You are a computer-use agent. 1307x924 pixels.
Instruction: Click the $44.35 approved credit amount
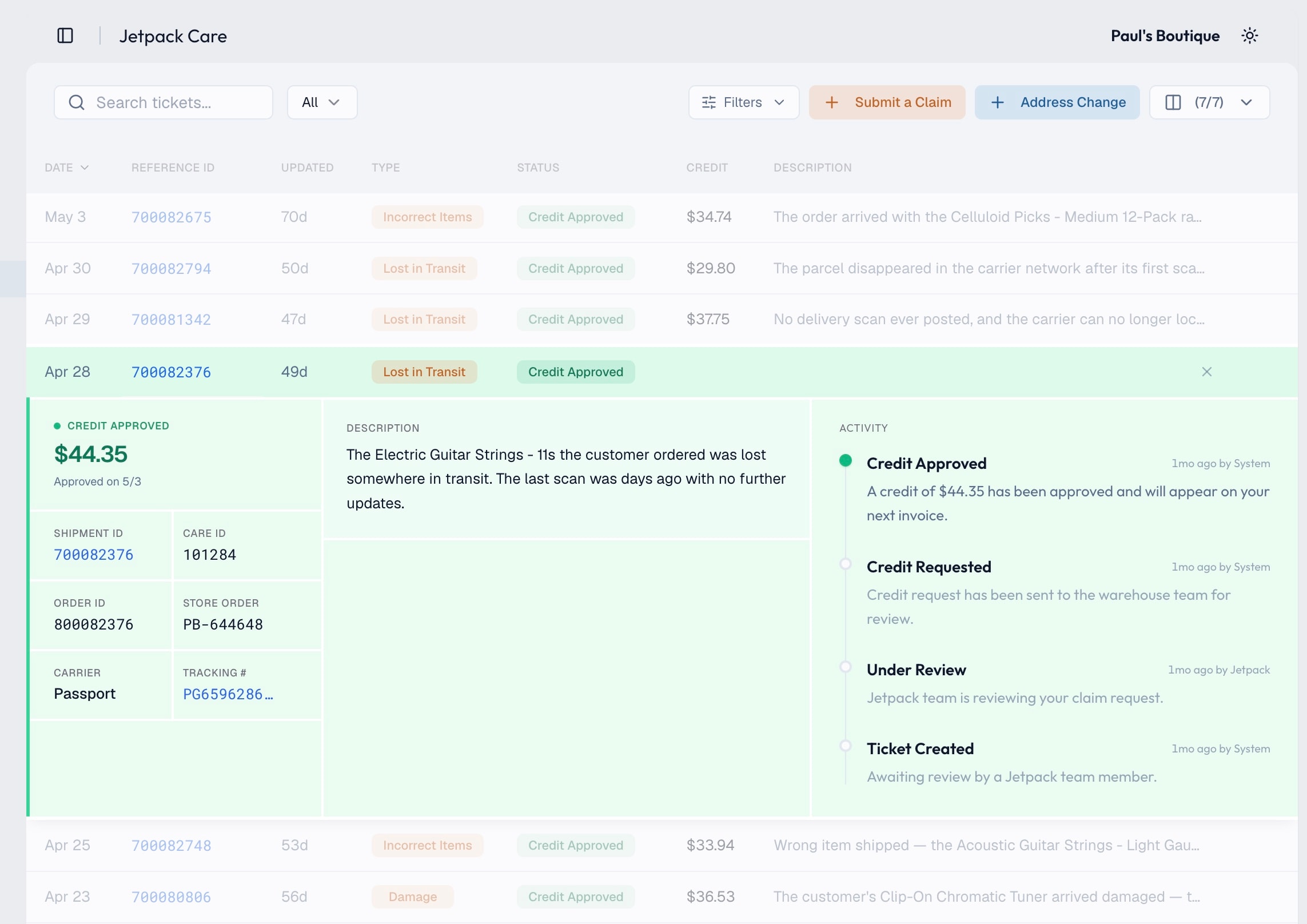(90, 455)
